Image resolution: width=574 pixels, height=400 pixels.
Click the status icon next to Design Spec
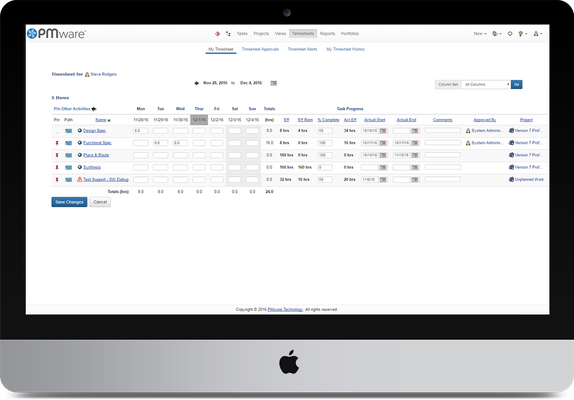pyautogui.click(x=79, y=130)
